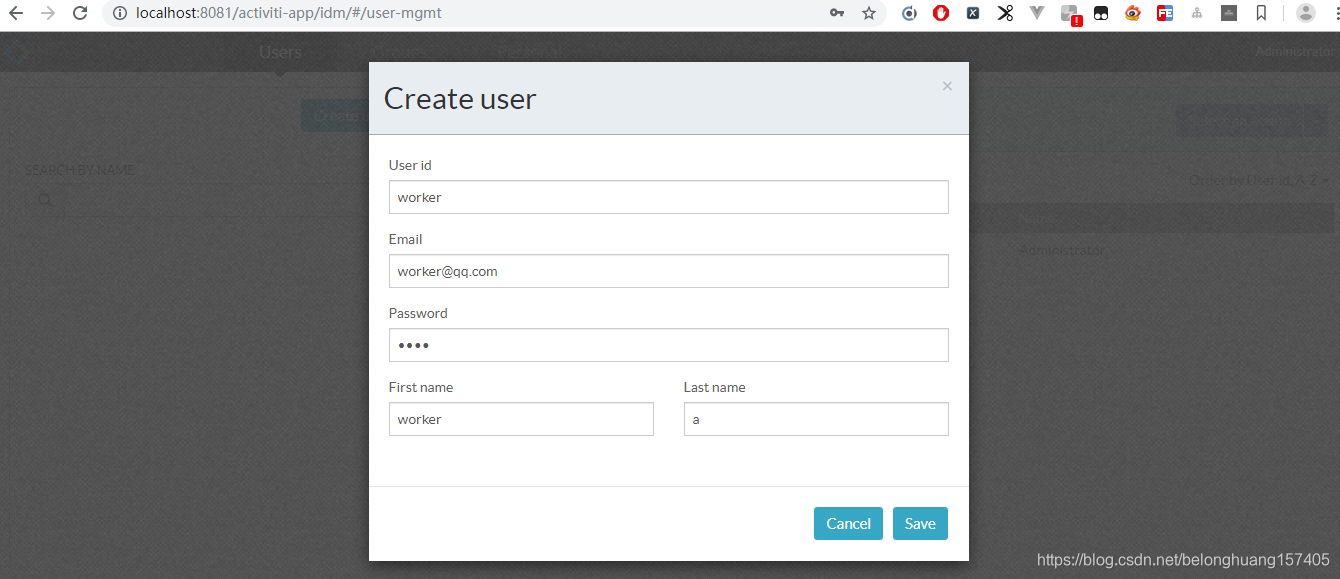Cancel the Create user dialog
Screen dimensions: 1340x579
pyautogui.click(x=848, y=524)
